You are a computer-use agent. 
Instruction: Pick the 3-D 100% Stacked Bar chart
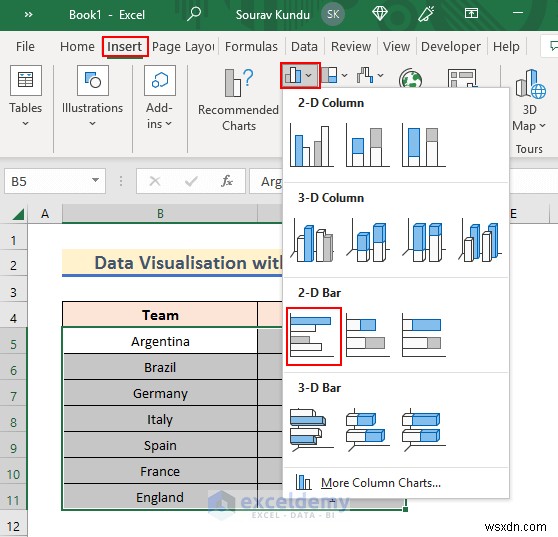423,430
